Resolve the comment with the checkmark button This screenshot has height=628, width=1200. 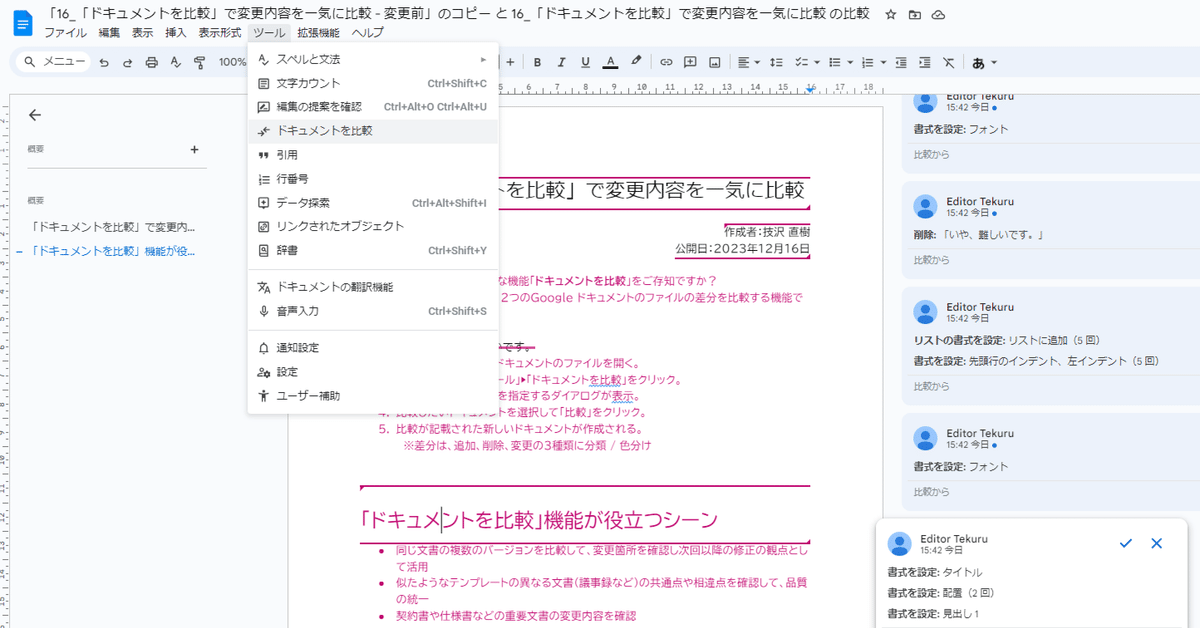1125,544
